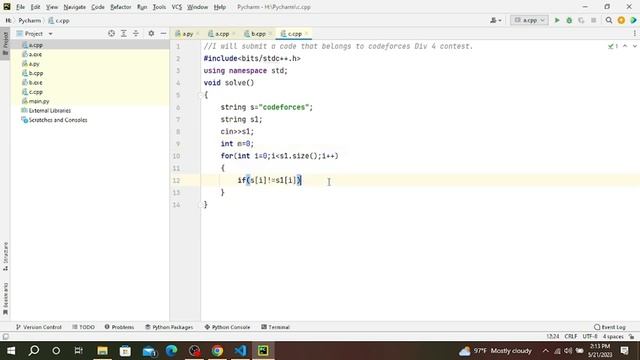The width and height of the screenshot is (640, 360).
Task: Open Project panel gear settings
Action: (151, 33)
